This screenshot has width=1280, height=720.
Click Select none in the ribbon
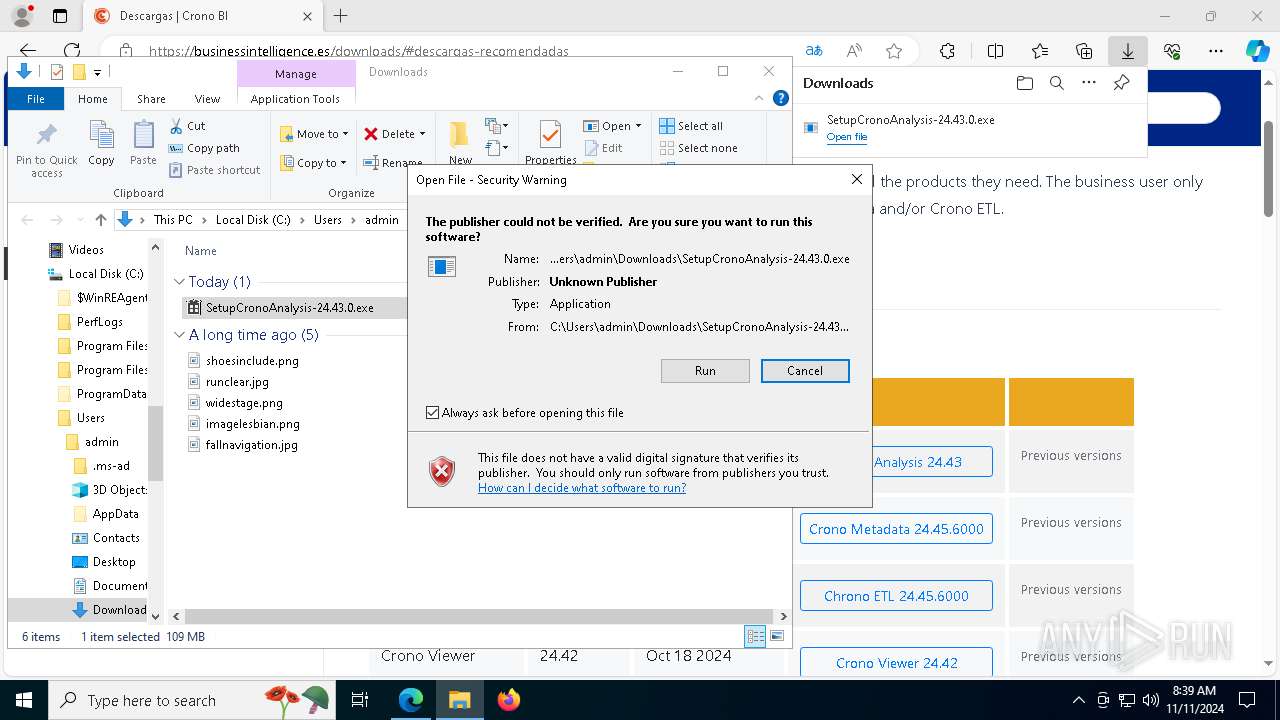click(x=699, y=148)
